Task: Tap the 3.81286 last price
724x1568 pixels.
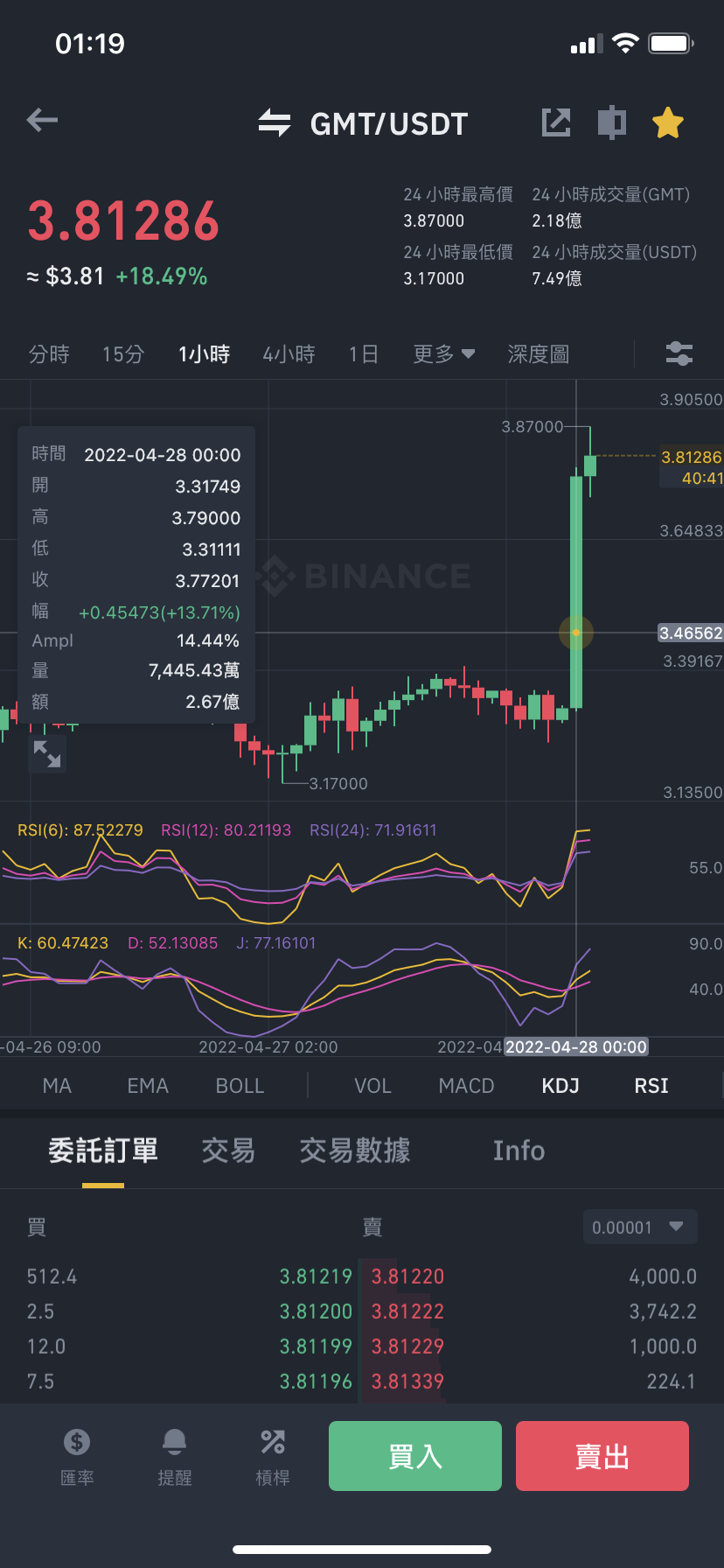Action: point(123,220)
